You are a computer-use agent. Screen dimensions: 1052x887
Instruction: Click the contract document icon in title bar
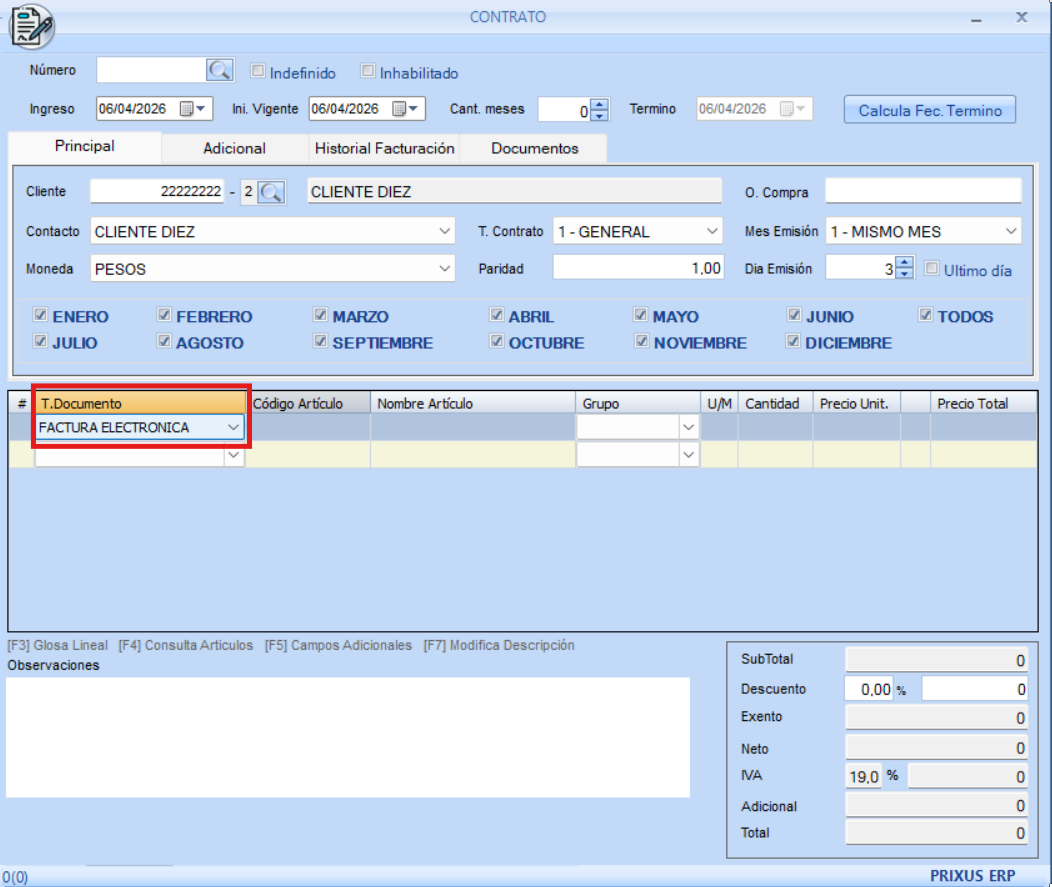click(32, 26)
